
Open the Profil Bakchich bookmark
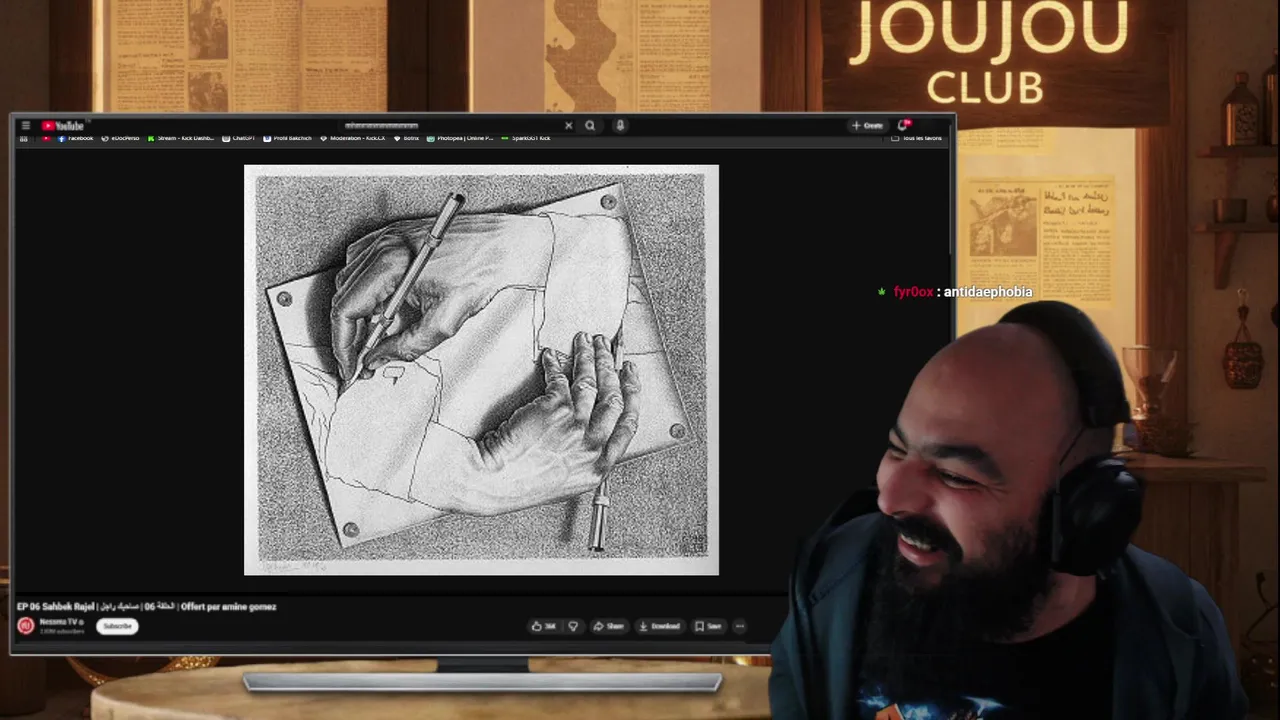tap(288, 138)
